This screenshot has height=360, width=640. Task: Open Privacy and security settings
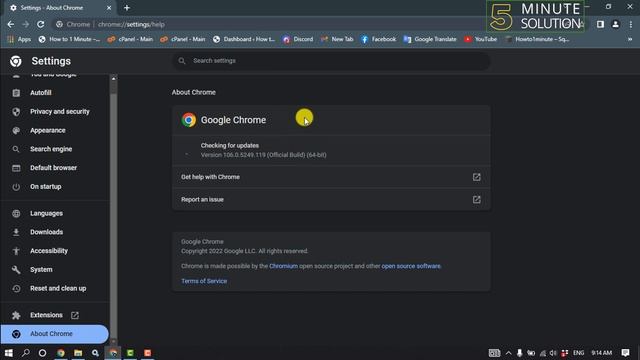click(60, 111)
